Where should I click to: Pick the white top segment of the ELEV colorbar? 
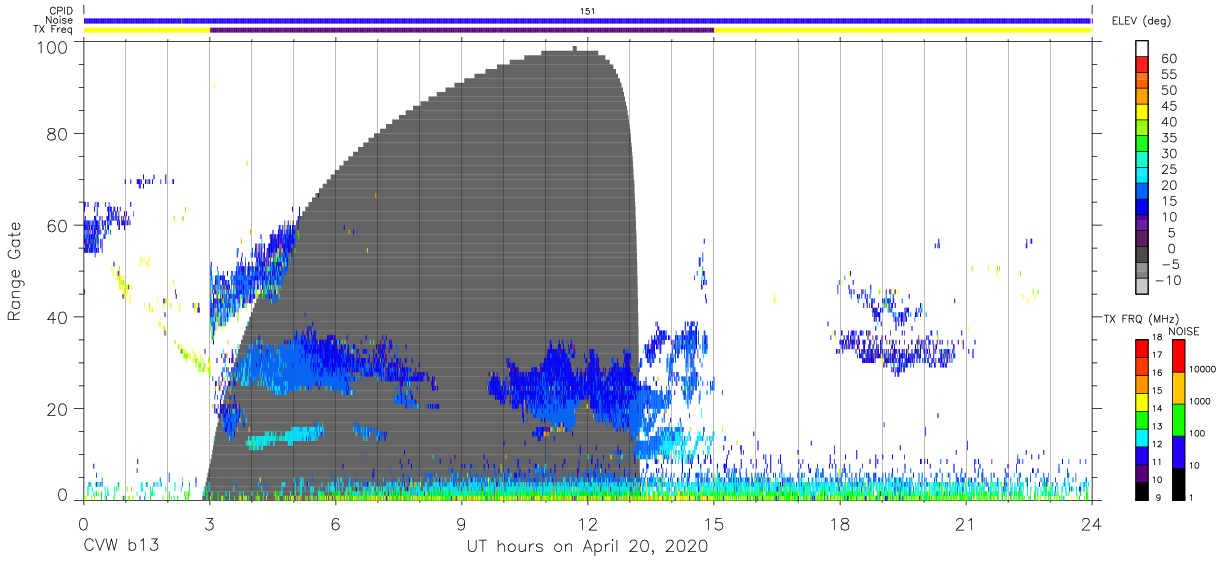click(x=1142, y=48)
